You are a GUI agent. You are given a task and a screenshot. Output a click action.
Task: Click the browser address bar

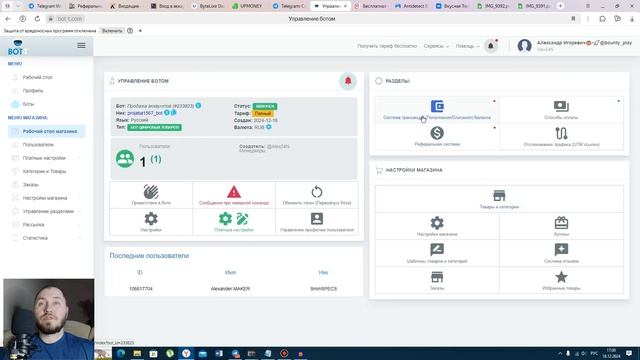(x=312, y=19)
